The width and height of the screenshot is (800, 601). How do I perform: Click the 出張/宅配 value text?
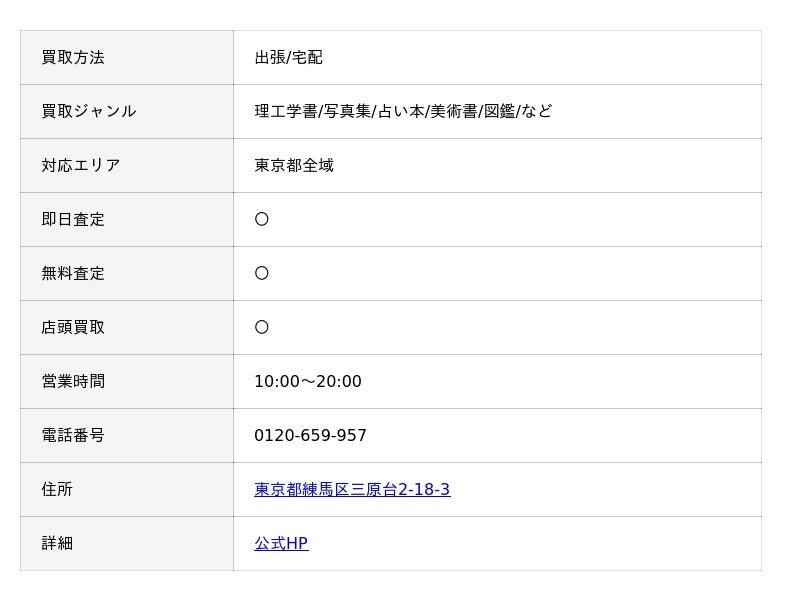click(288, 58)
